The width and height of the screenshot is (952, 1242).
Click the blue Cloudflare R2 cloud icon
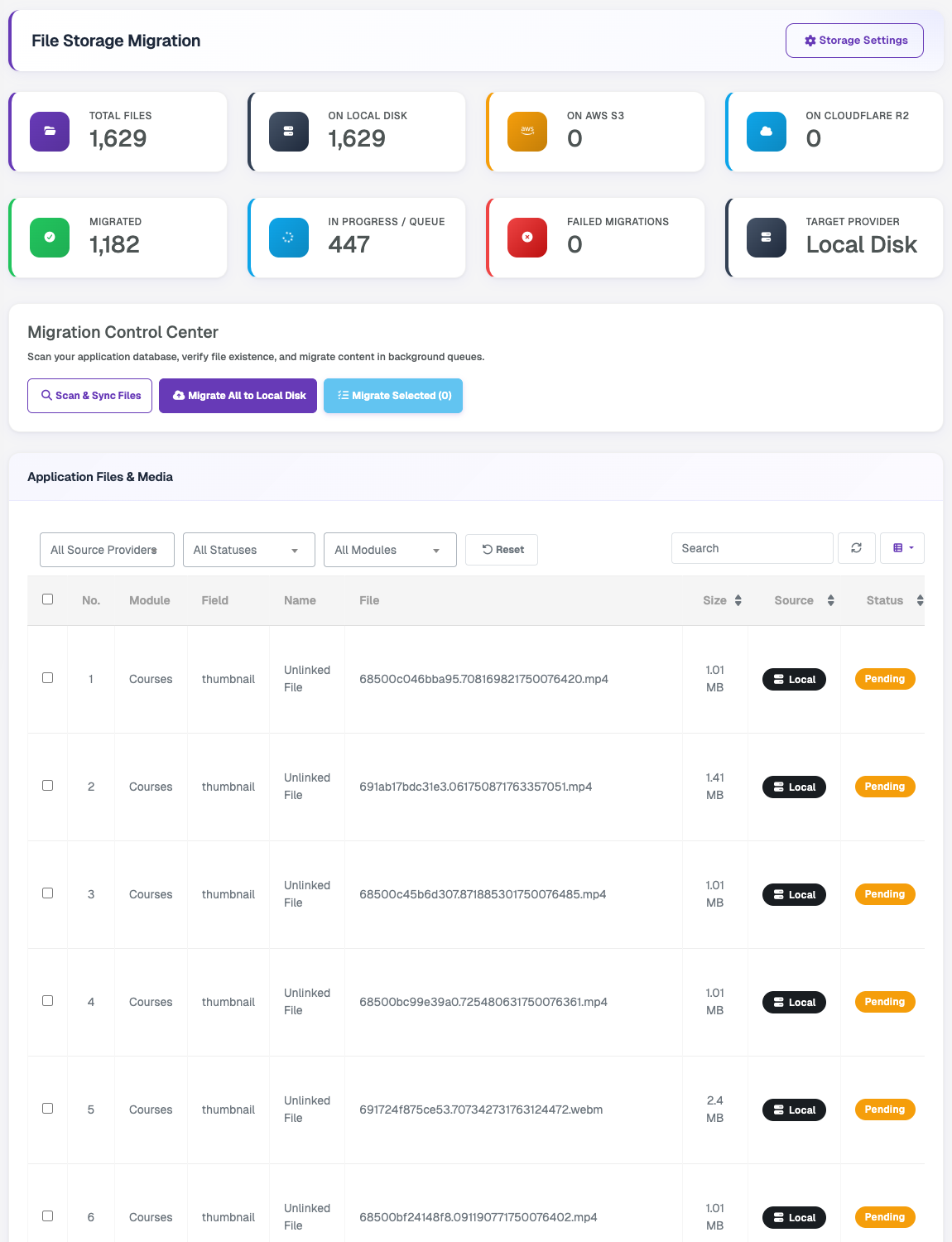(767, 132)
